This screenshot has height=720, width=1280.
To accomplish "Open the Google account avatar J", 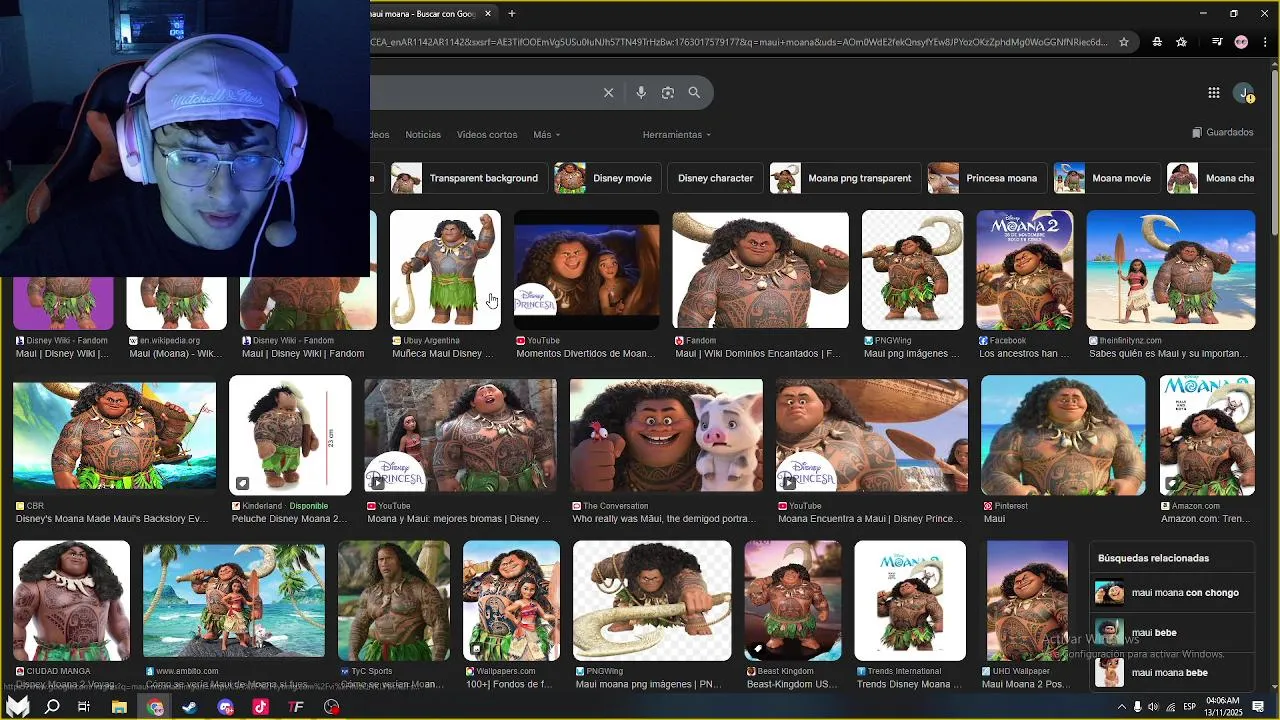I will [1244, 93].
